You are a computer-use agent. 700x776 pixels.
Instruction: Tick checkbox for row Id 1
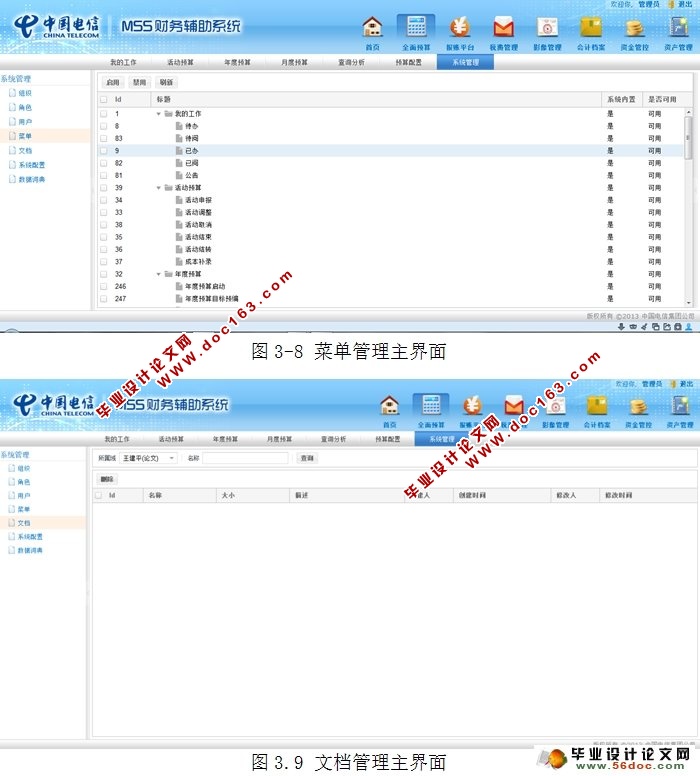[103, 113]
